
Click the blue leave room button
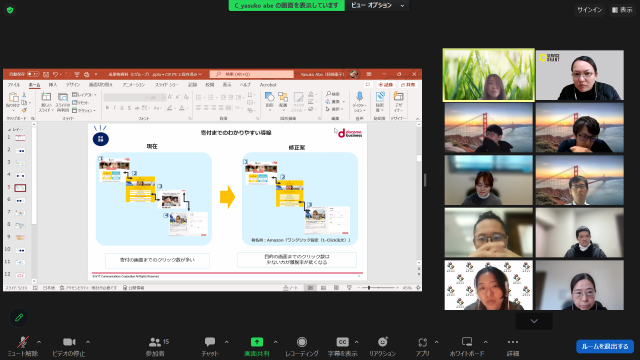click(x=605, y=347)
